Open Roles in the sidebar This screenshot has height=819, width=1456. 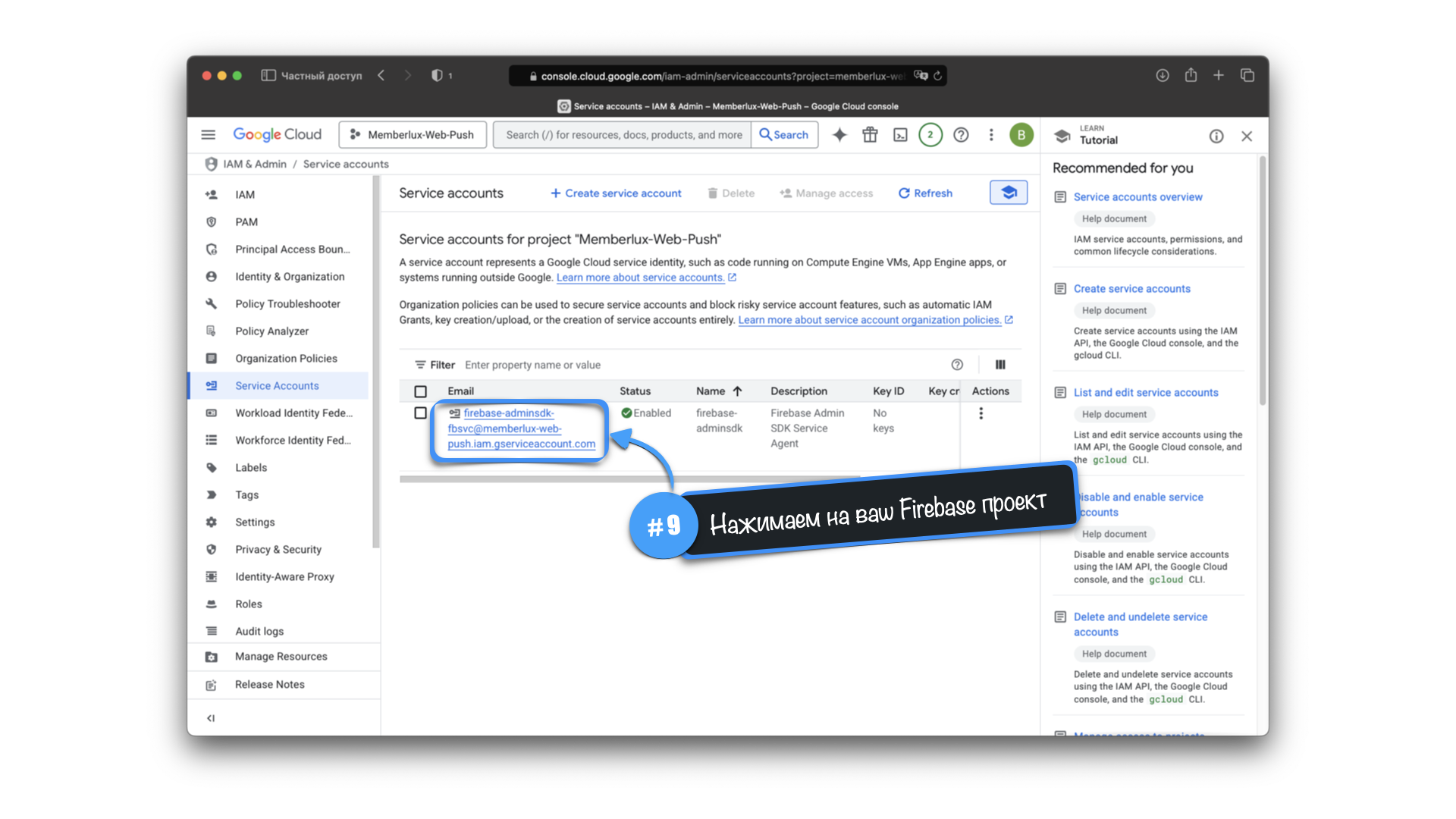pyautogui.click(x=248, y=604)
